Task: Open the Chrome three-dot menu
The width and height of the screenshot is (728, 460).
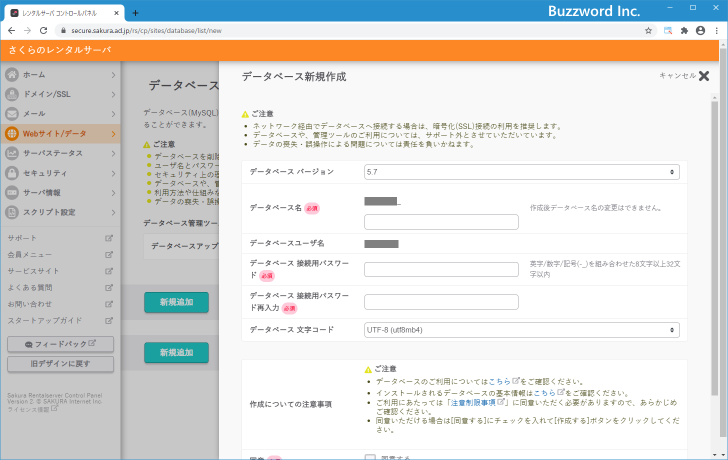Action: [x=717, y=31]
